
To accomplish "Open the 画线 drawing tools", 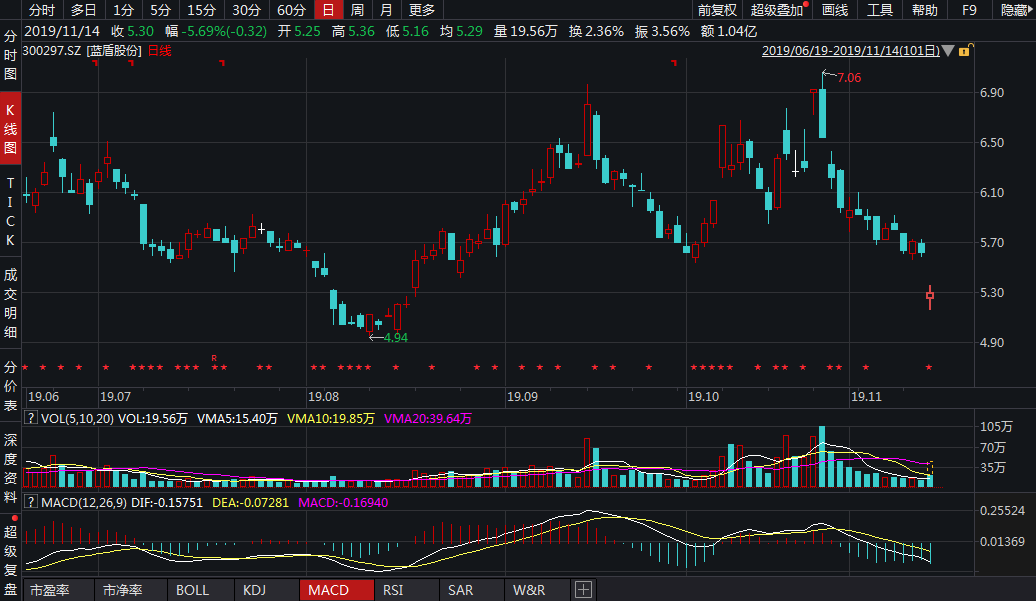I will pos(834,10).
